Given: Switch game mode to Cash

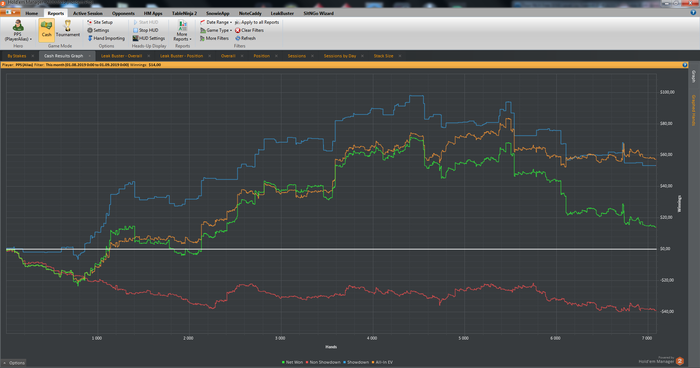Looking at the screenshot, I should click(x=46, y=30).
